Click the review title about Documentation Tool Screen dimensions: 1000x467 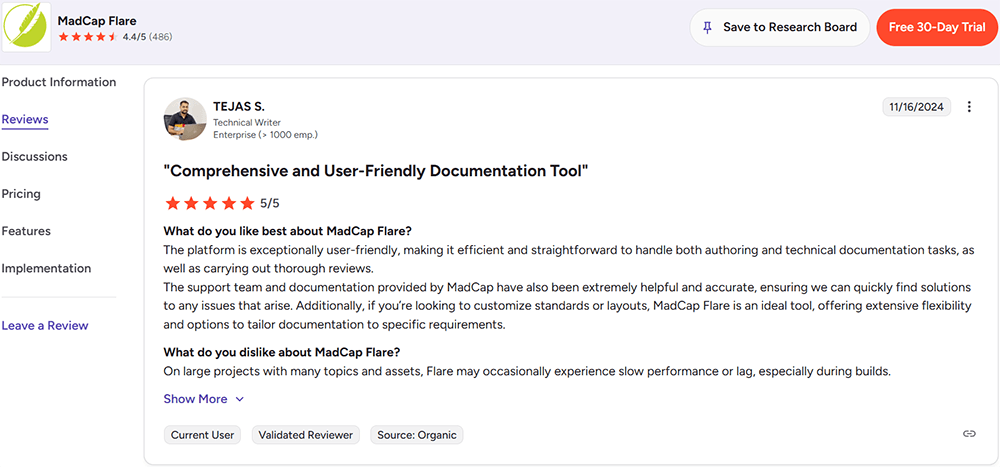click(x=376, y=171)
